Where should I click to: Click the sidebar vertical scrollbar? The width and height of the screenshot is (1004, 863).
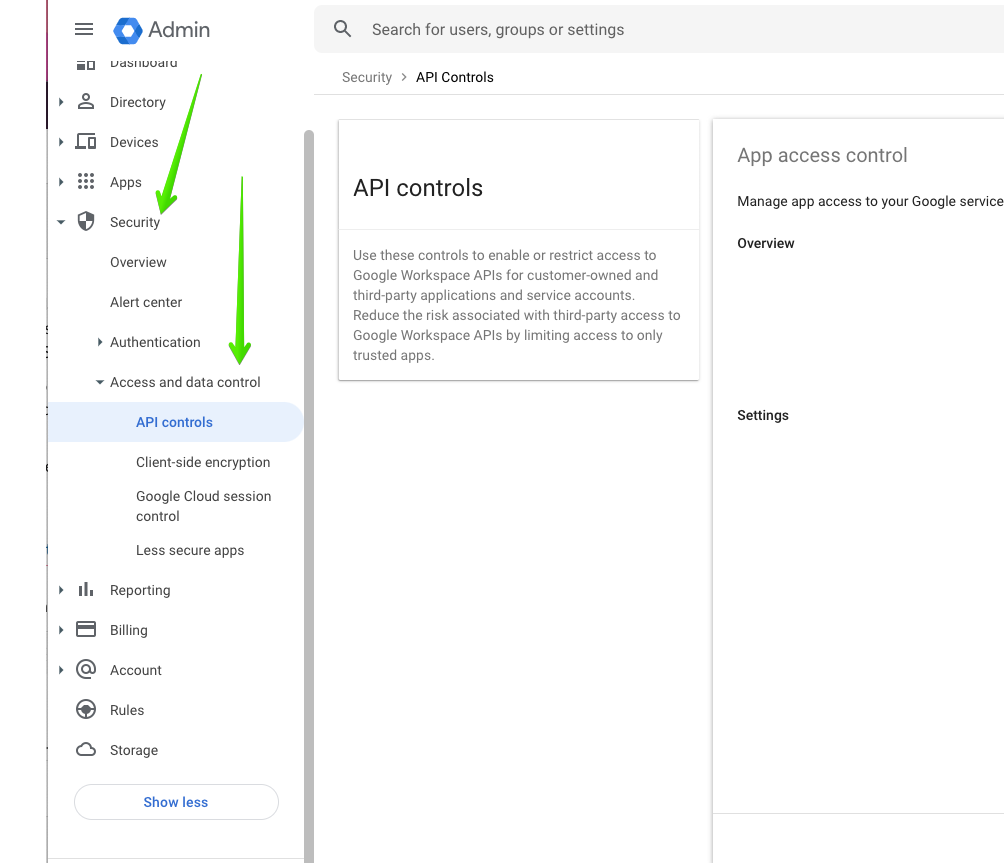[x=309, y=496]
